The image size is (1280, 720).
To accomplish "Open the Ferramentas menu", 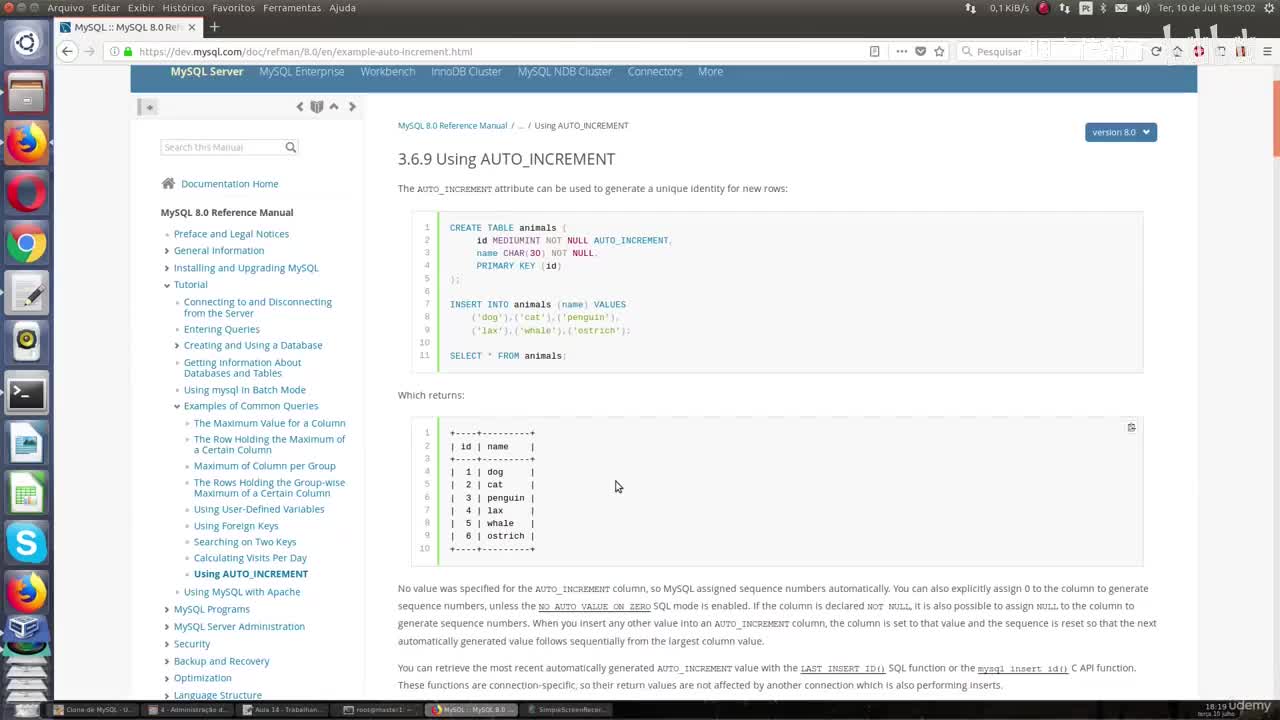I will 292,8.
